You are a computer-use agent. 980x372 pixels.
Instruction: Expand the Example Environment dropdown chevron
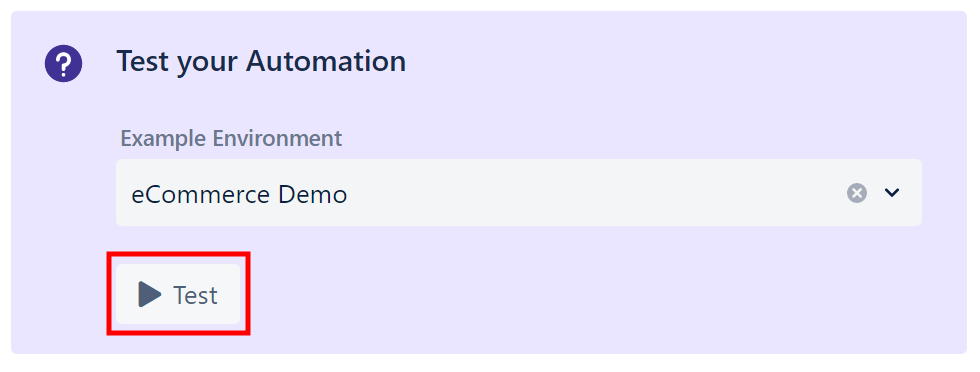(892, 193)
